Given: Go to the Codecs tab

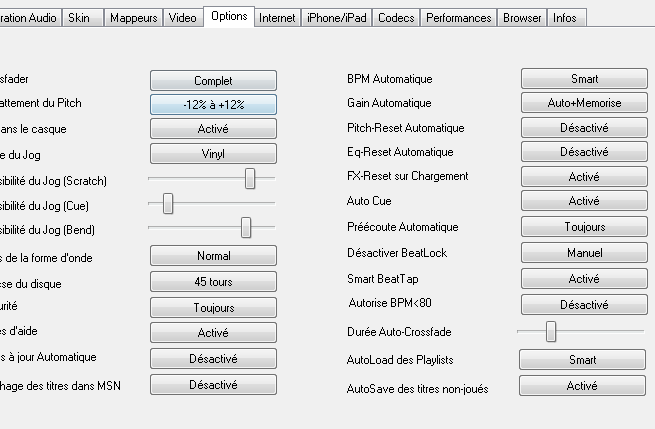Looking at the screenshot, I should pyautogui.click(x=396, y=18).
